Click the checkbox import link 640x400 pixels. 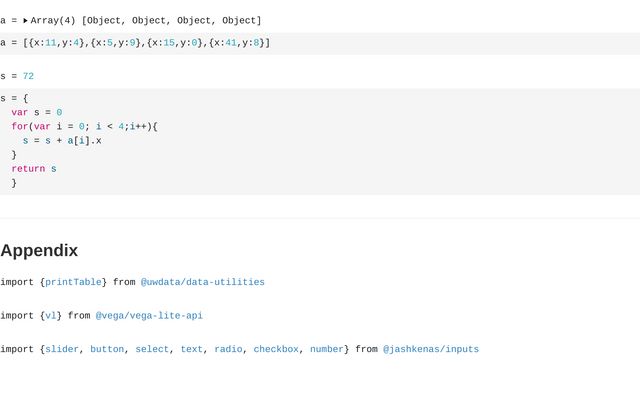[276, 349]
